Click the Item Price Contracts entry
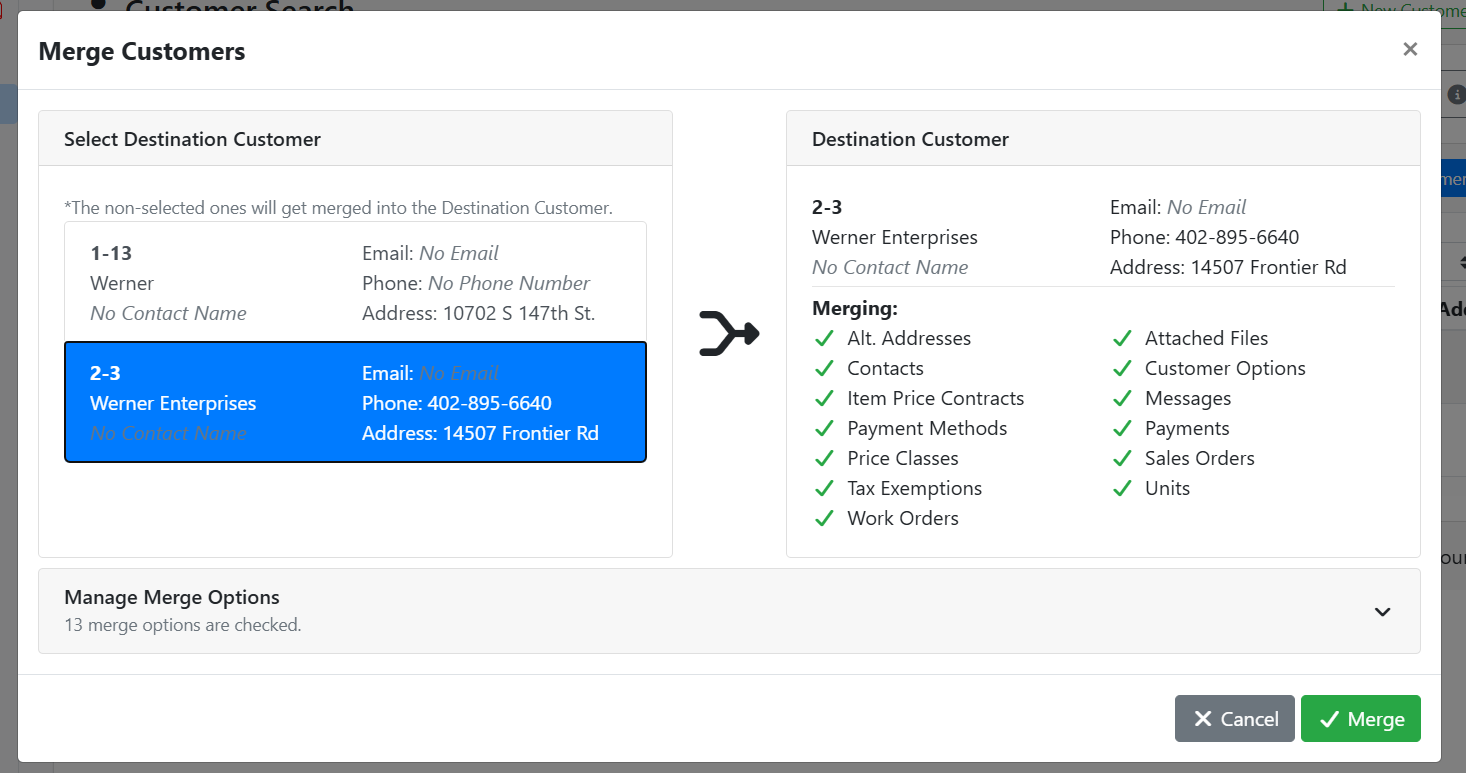This screenshot has width=1466, height=773. (x=935, y=399)
